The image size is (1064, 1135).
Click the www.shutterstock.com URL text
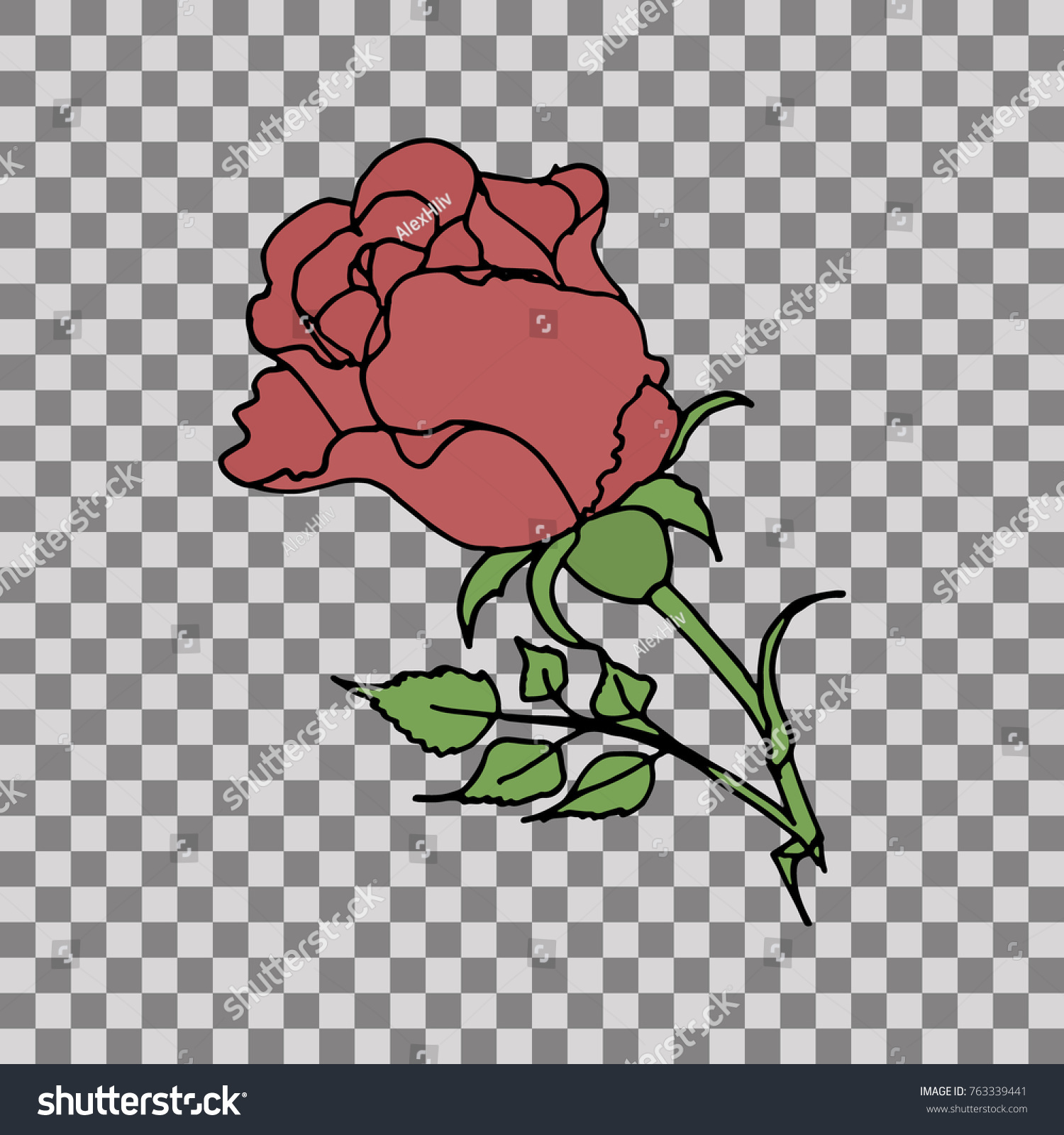976,1109
